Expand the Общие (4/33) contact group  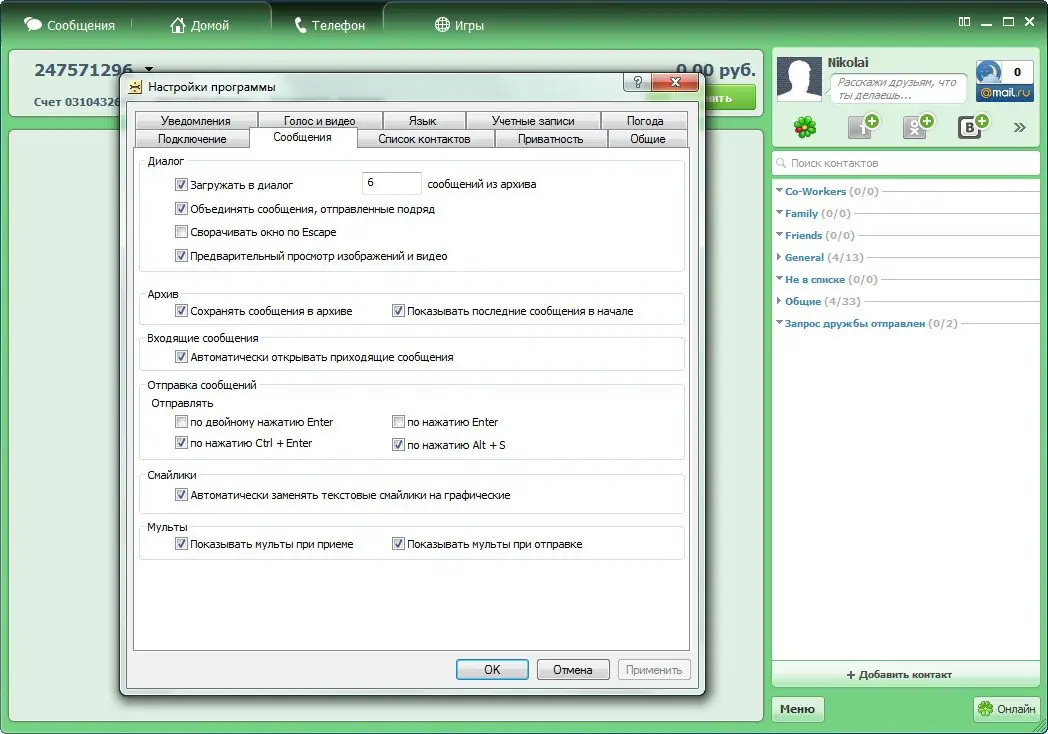[779, 301]
